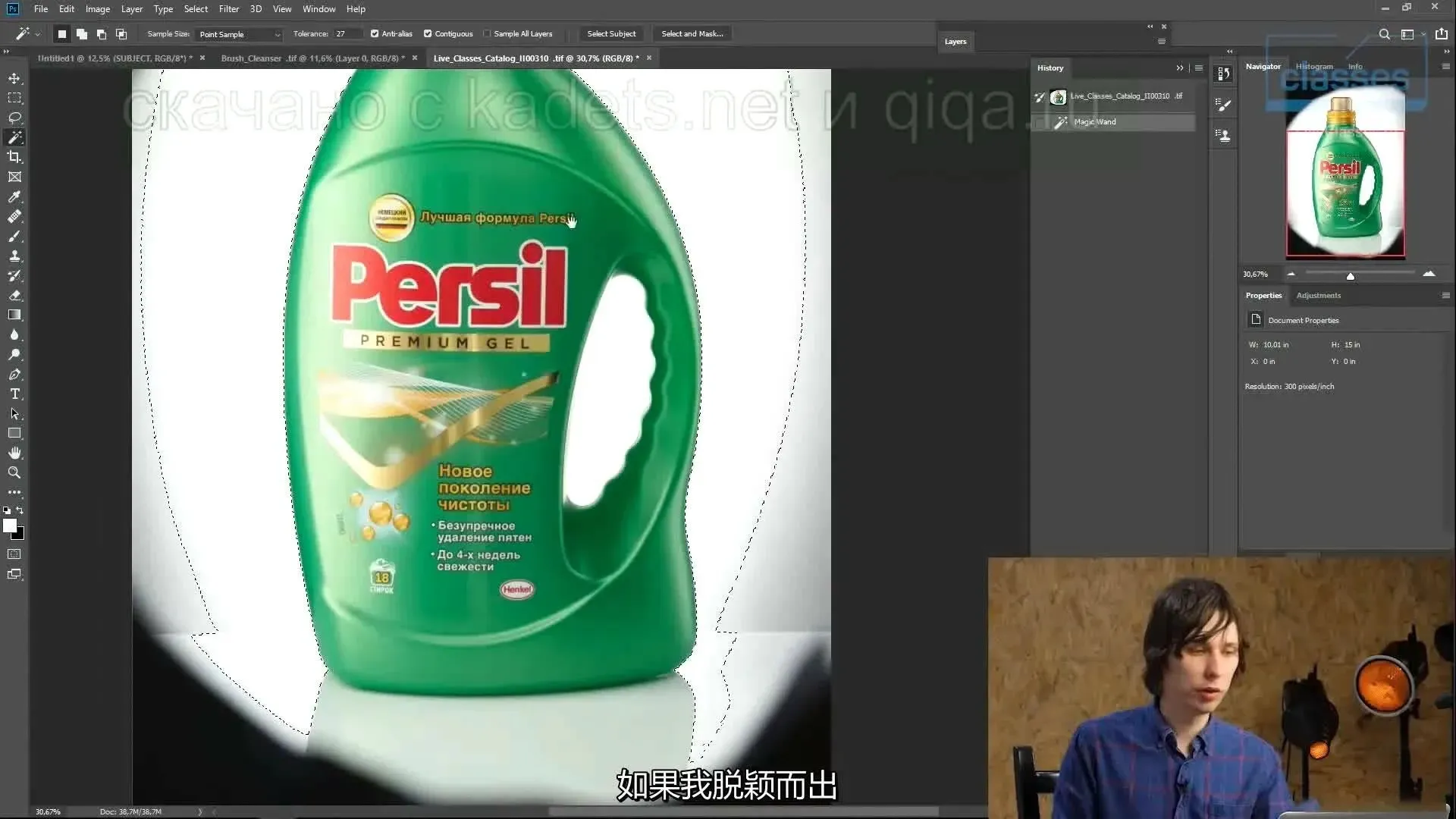Open the Filter menu
This screenshot has height=819, width=1456.
tap(229, 9)
